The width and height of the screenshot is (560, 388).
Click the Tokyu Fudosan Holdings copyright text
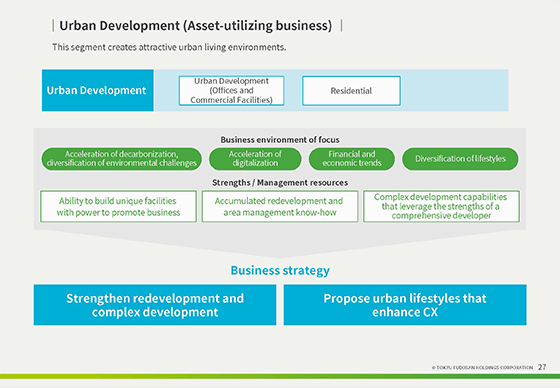(482, 367)
